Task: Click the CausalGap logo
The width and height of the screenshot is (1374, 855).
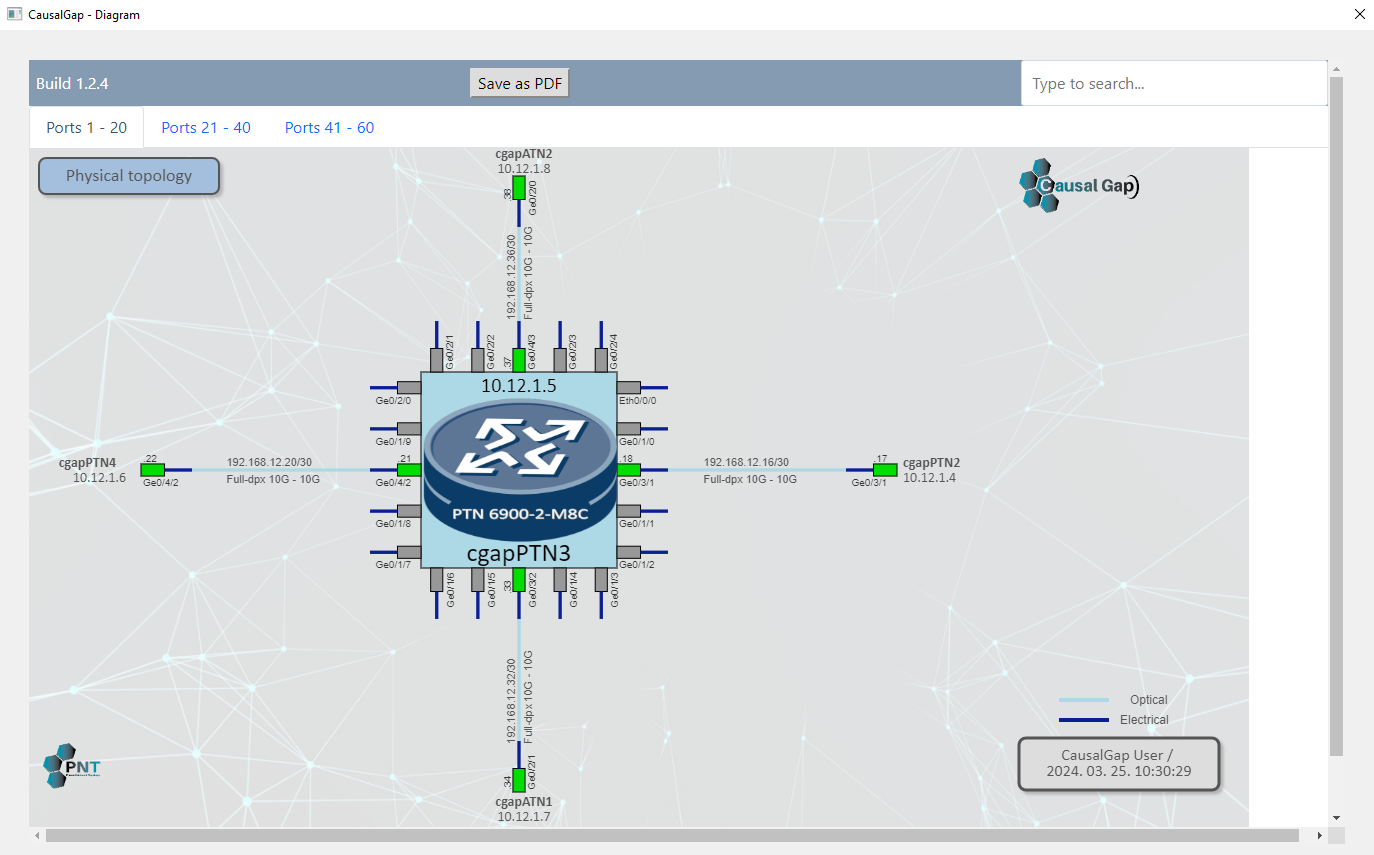Action: click(x=1079, y=185)
